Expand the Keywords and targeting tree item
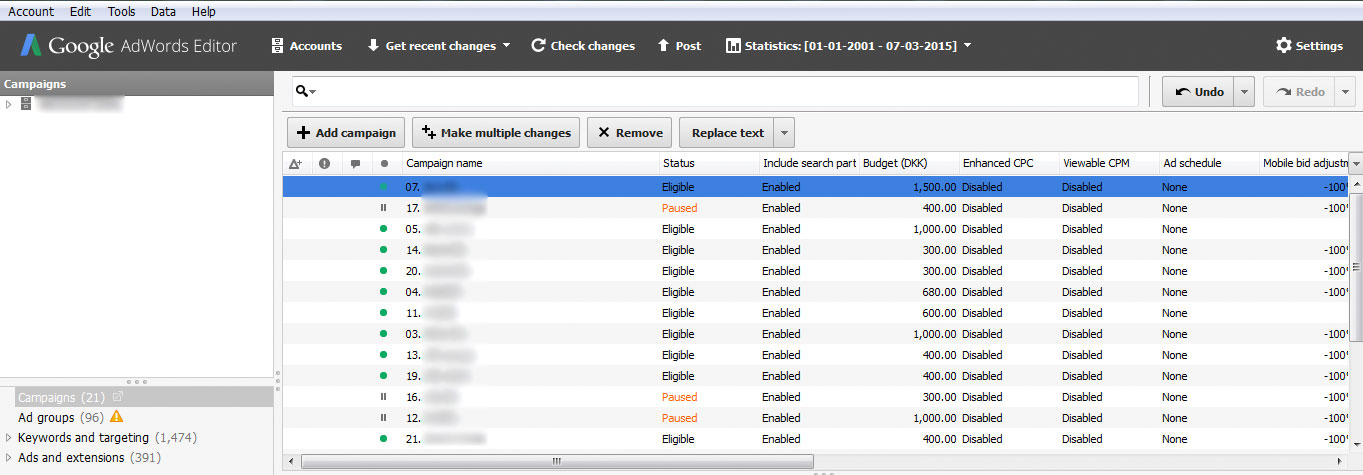This screenshot has width=1363, height=475. point(9,437)
